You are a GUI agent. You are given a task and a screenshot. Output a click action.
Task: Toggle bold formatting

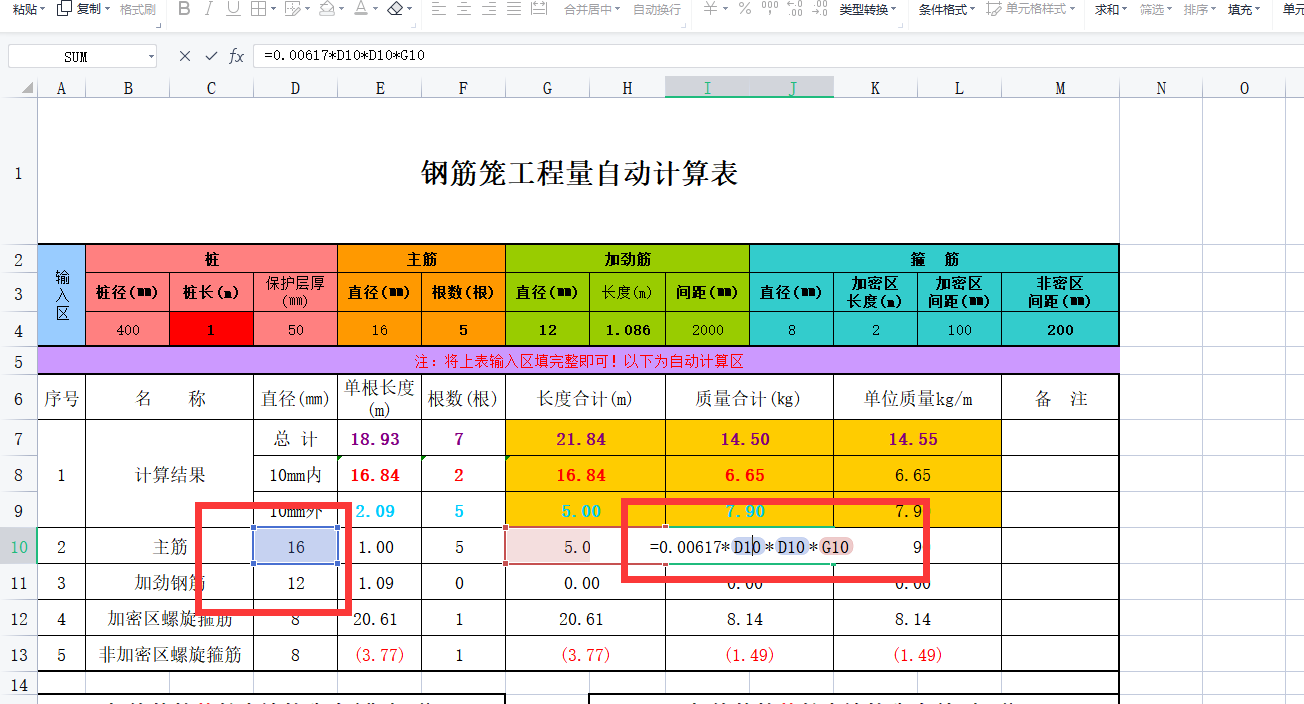click(x=184, y=9)
